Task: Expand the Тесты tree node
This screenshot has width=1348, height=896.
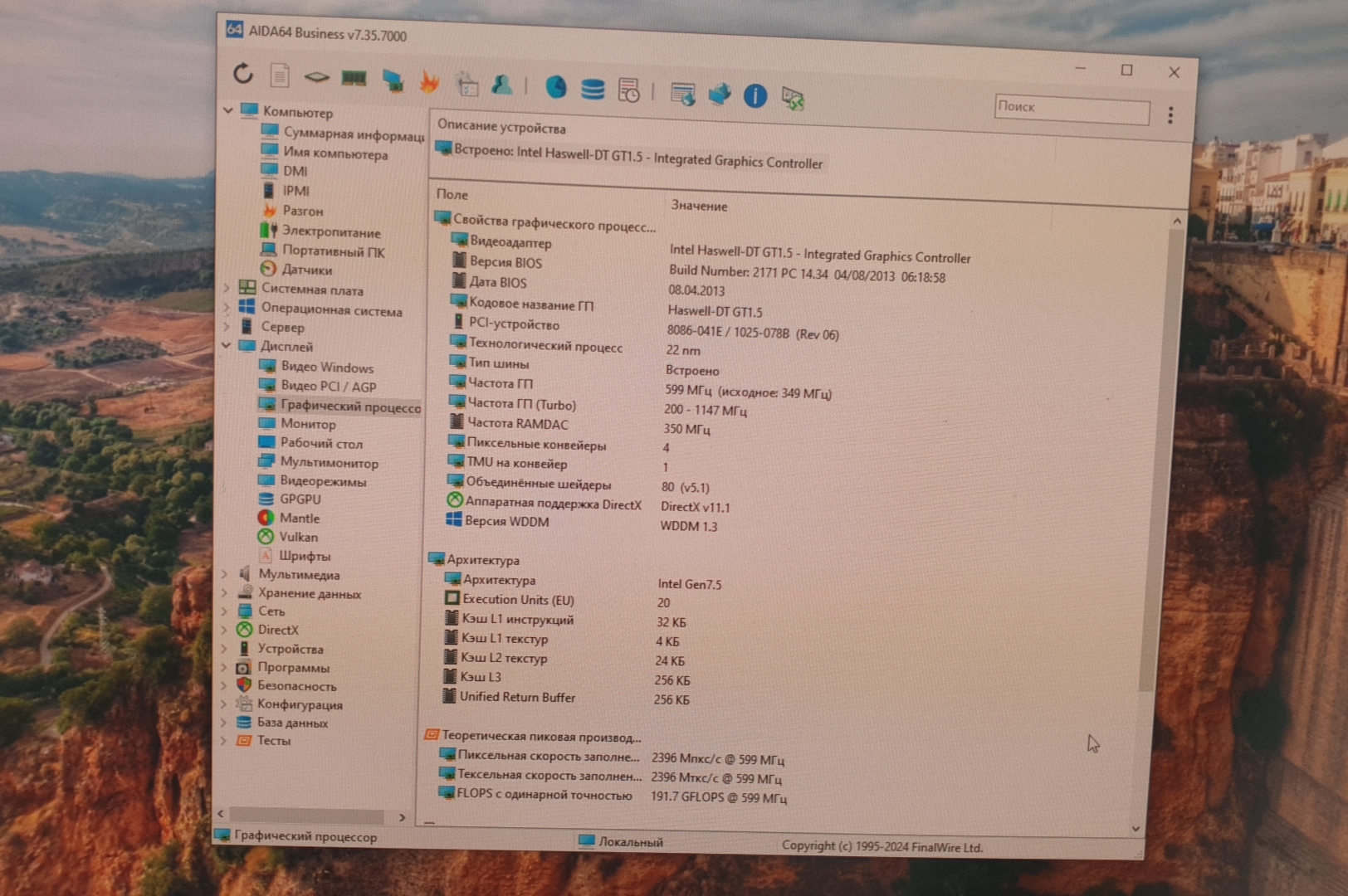Action: click(222, 740)
